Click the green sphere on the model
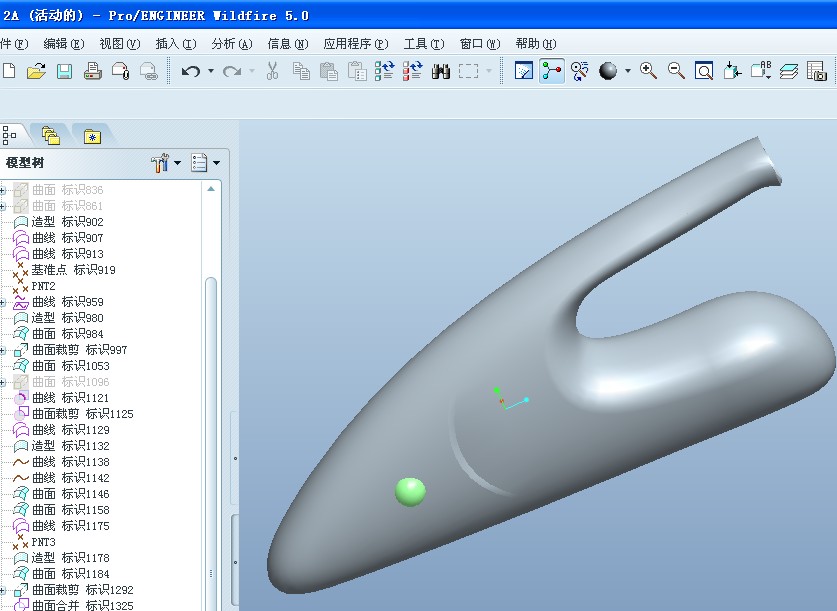 pos(410,491)
